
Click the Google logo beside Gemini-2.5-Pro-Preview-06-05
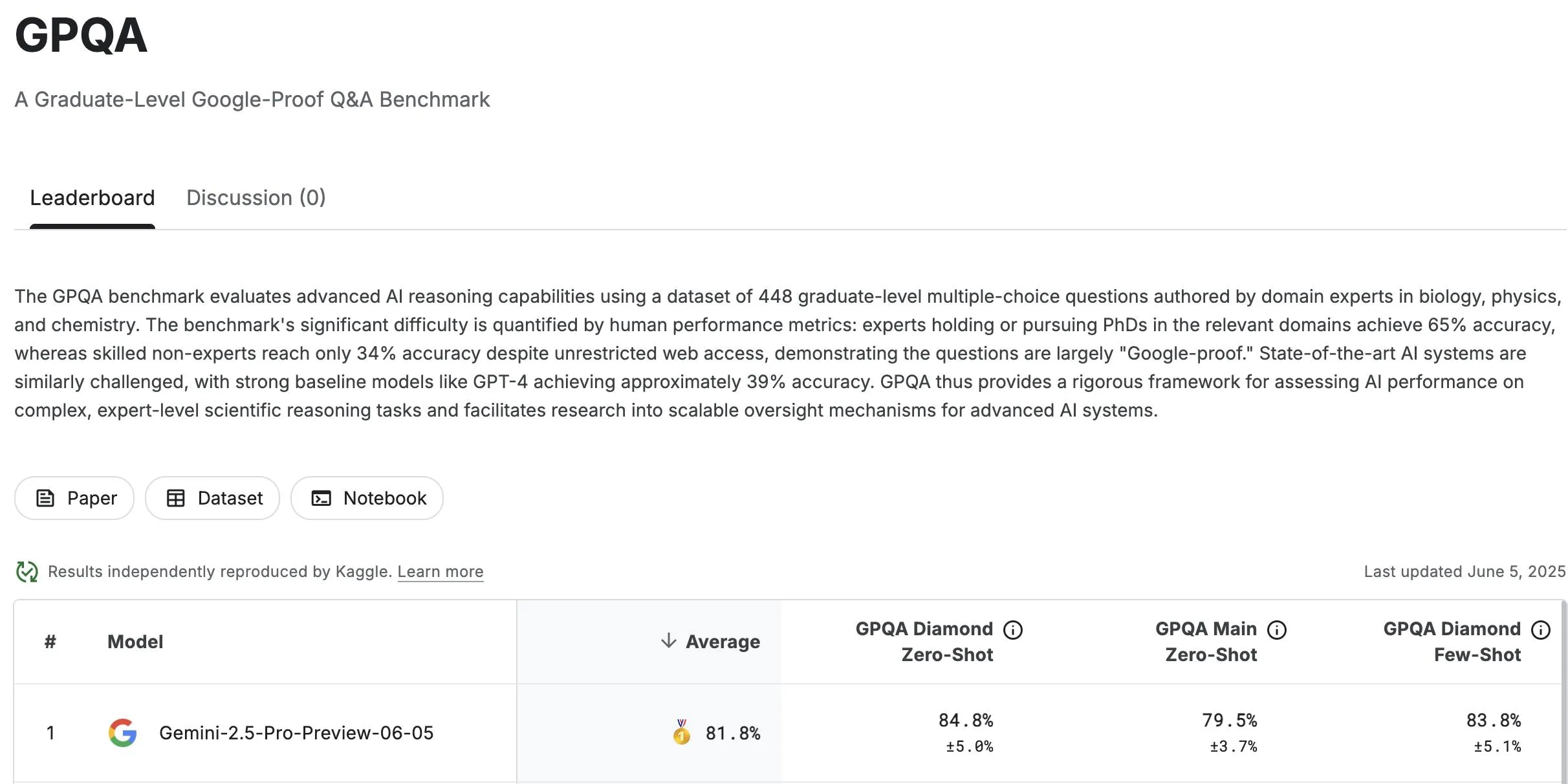[123, 733]
